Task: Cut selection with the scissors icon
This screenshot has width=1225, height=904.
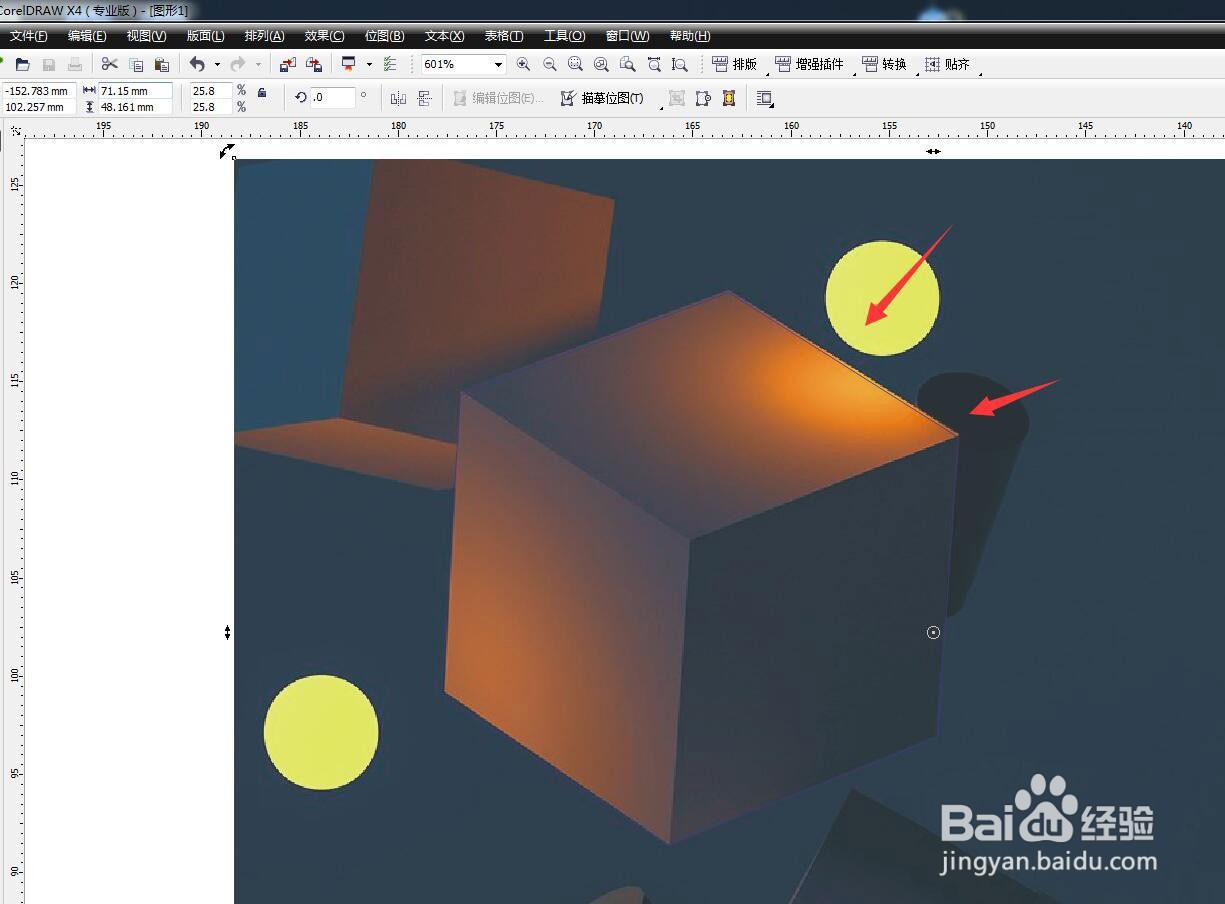Action: tap(110, 64)
